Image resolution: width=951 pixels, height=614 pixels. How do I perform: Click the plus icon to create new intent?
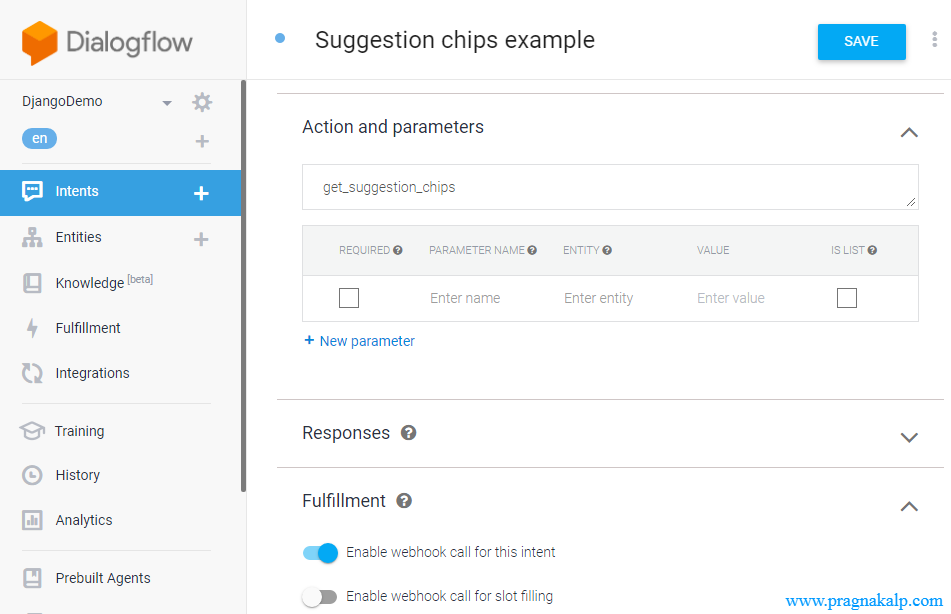tap(201, 193)
